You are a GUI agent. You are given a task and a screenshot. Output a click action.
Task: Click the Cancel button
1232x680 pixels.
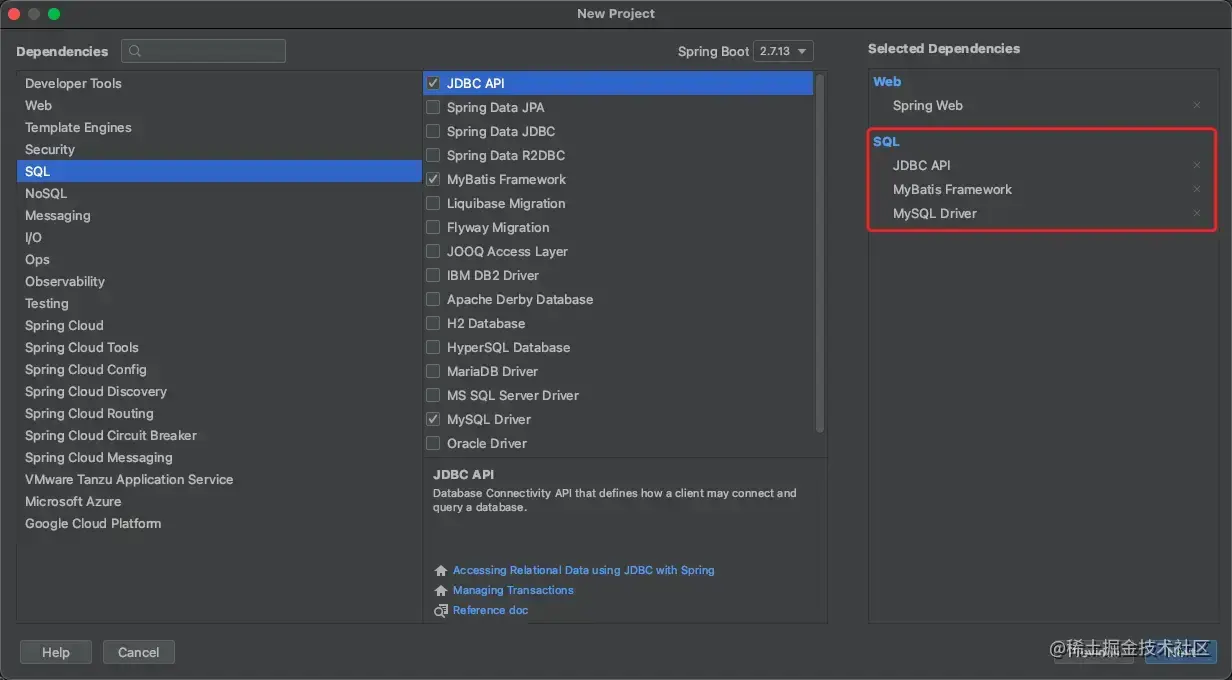coord(138,652)
